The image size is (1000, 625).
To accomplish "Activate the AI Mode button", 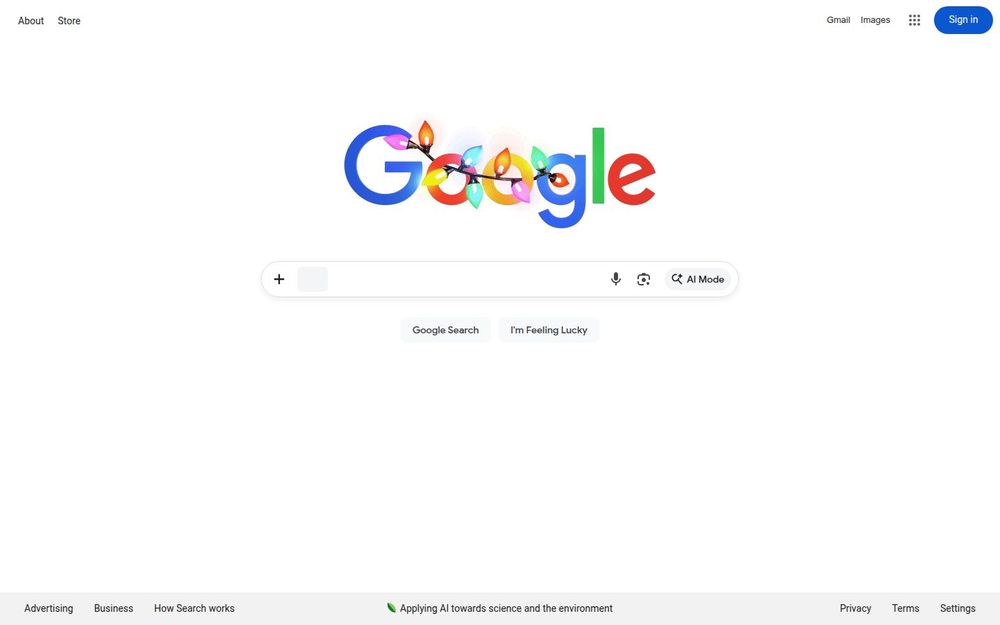I will click(698, 279).
